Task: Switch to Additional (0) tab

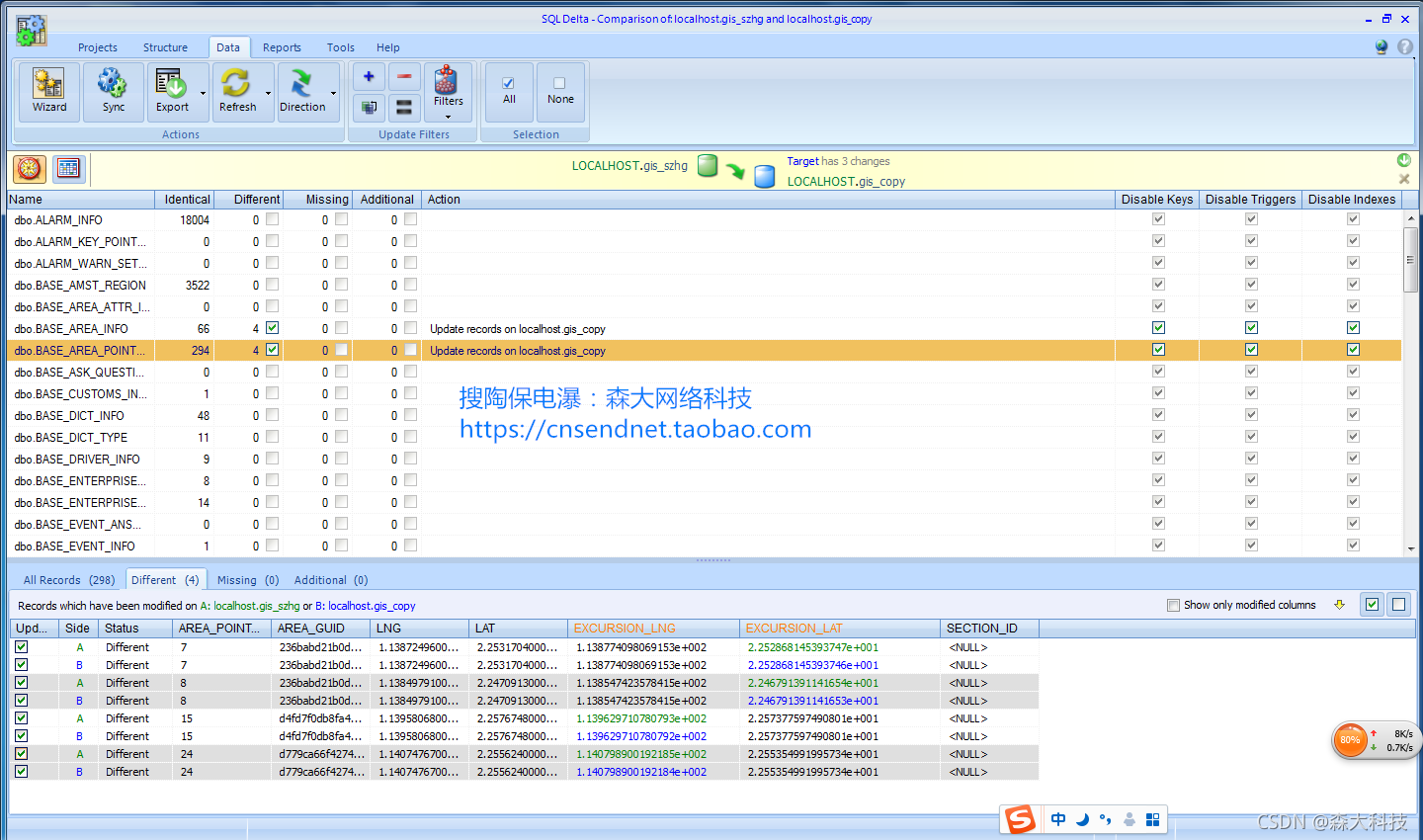Action: (331, 580)
